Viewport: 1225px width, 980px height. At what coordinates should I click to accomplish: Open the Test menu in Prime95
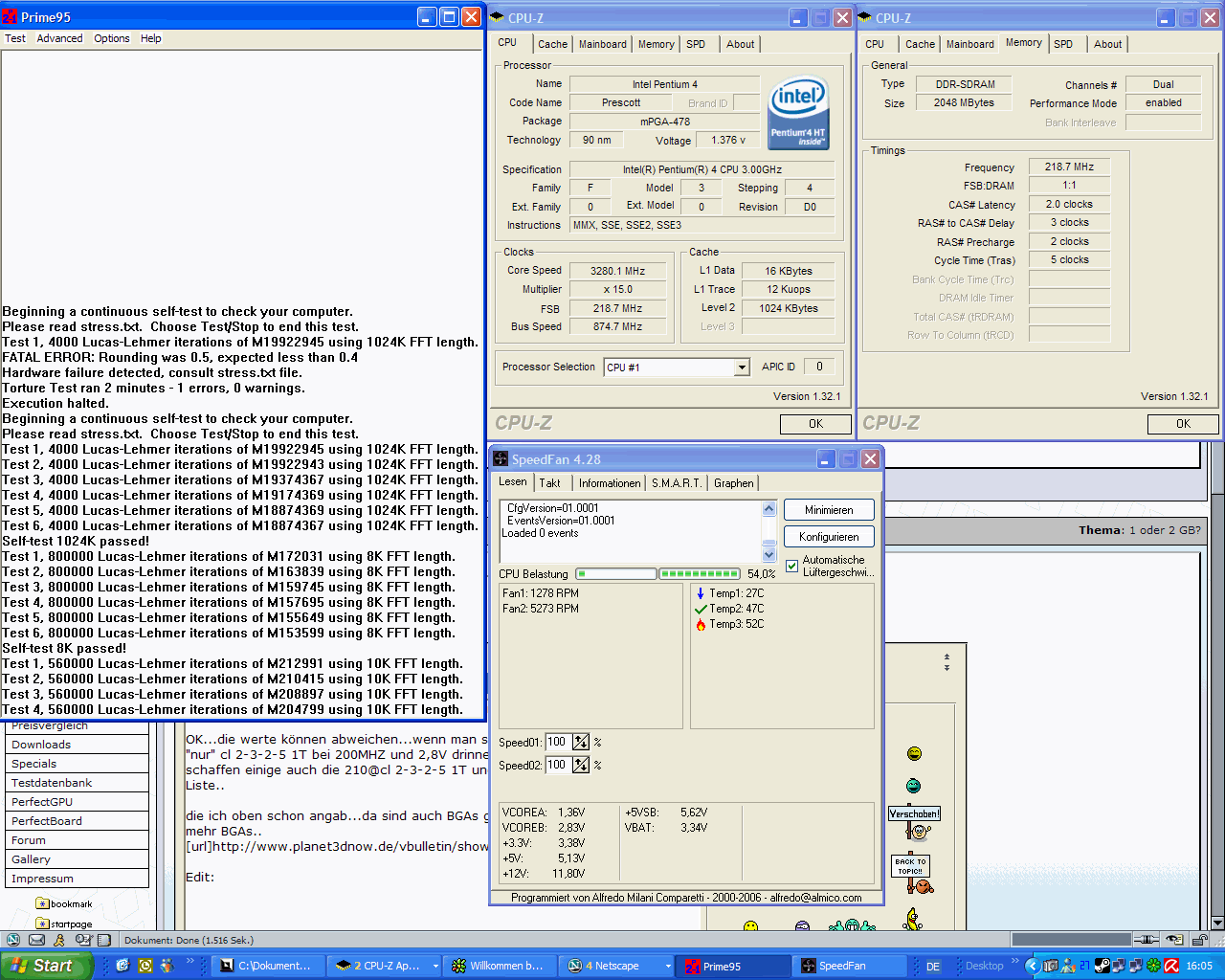15,38
